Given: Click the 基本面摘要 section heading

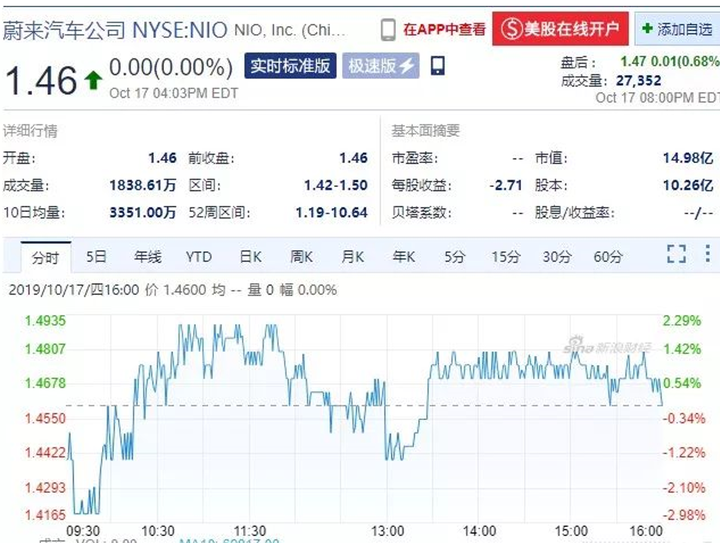Looking at the screenshot, I should point(426,131).
